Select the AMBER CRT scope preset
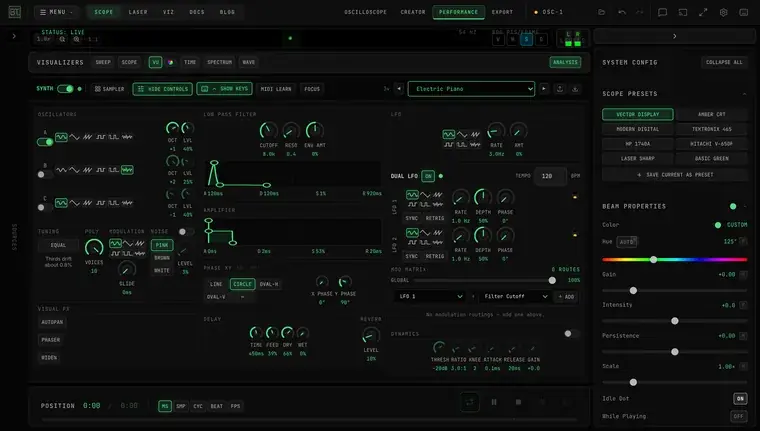 [x=712, y=114]
